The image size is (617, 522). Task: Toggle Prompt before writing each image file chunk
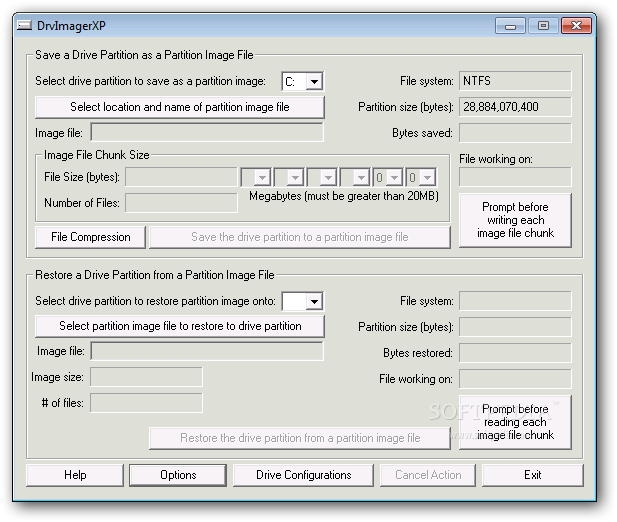click(x=515, y=220)
